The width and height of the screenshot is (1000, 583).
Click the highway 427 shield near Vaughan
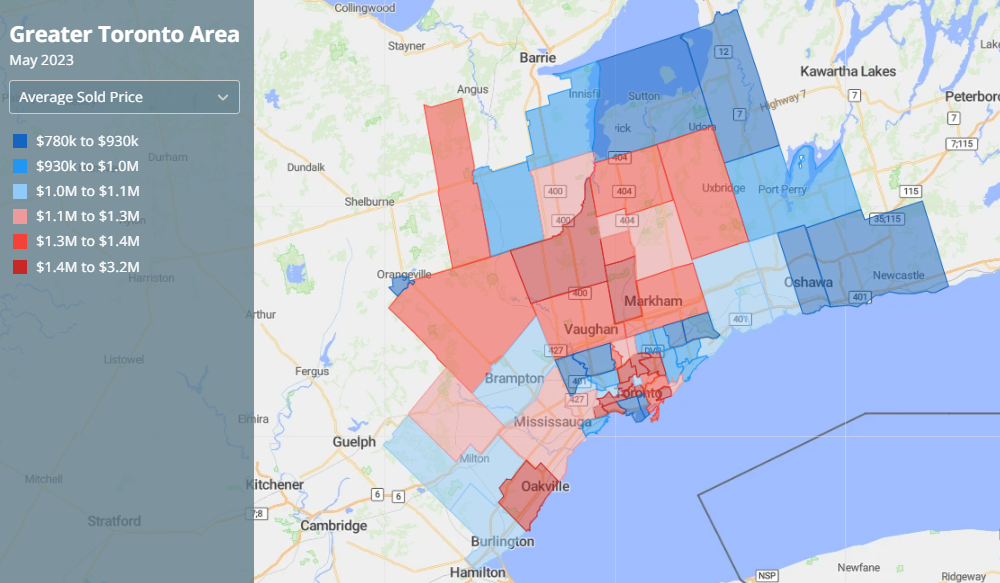click(x=555, y=350)
